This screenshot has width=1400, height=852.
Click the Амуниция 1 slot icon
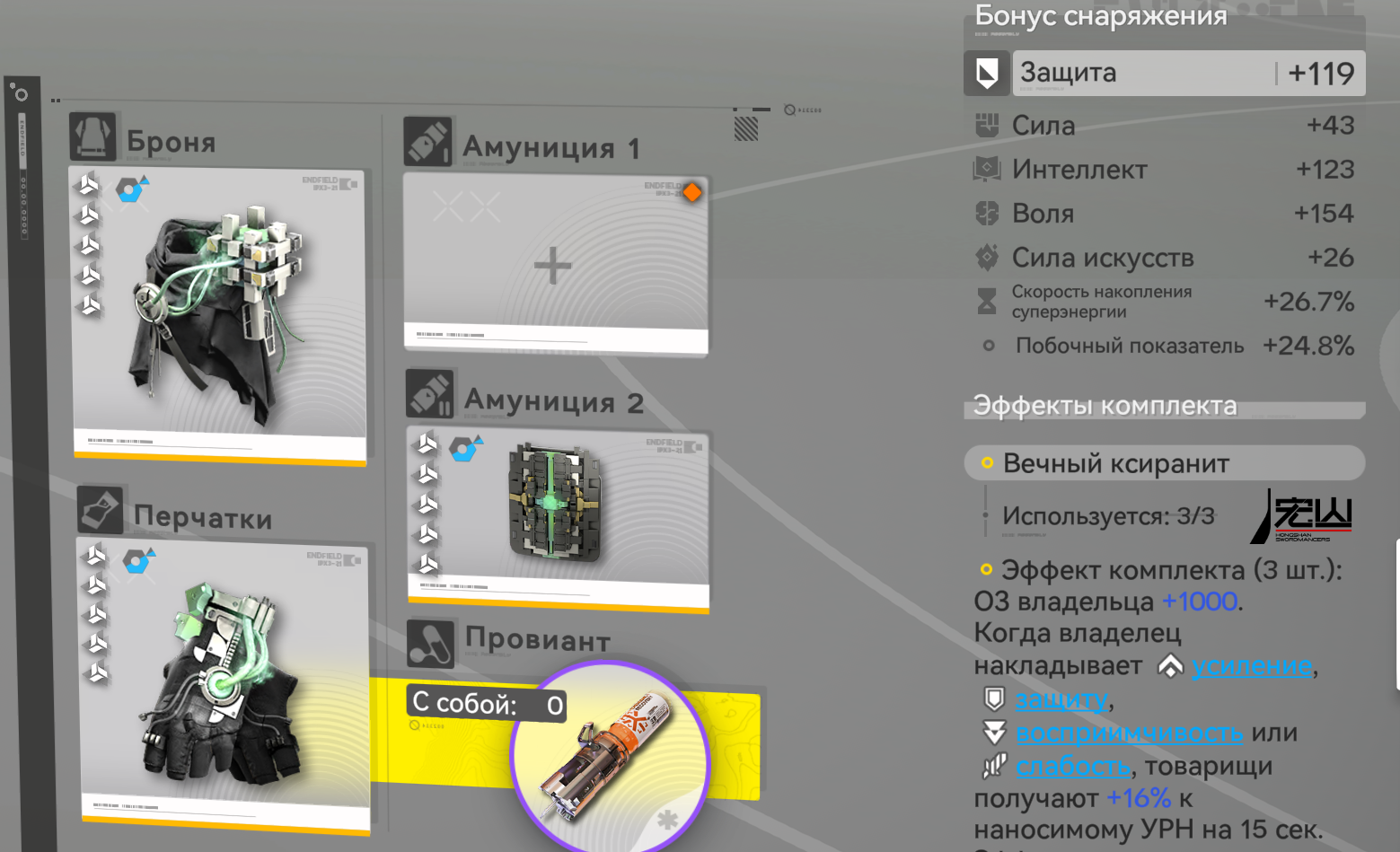coord(427,142)
